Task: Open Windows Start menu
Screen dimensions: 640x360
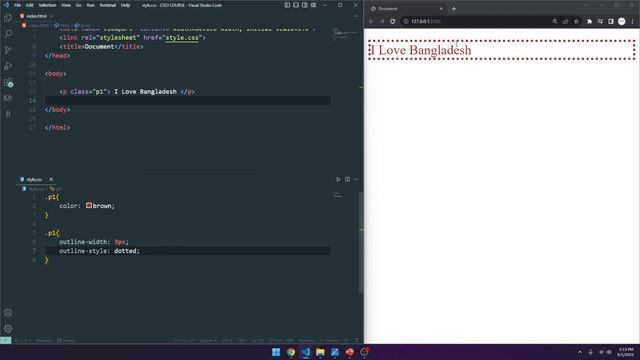Action: point(276,352)
